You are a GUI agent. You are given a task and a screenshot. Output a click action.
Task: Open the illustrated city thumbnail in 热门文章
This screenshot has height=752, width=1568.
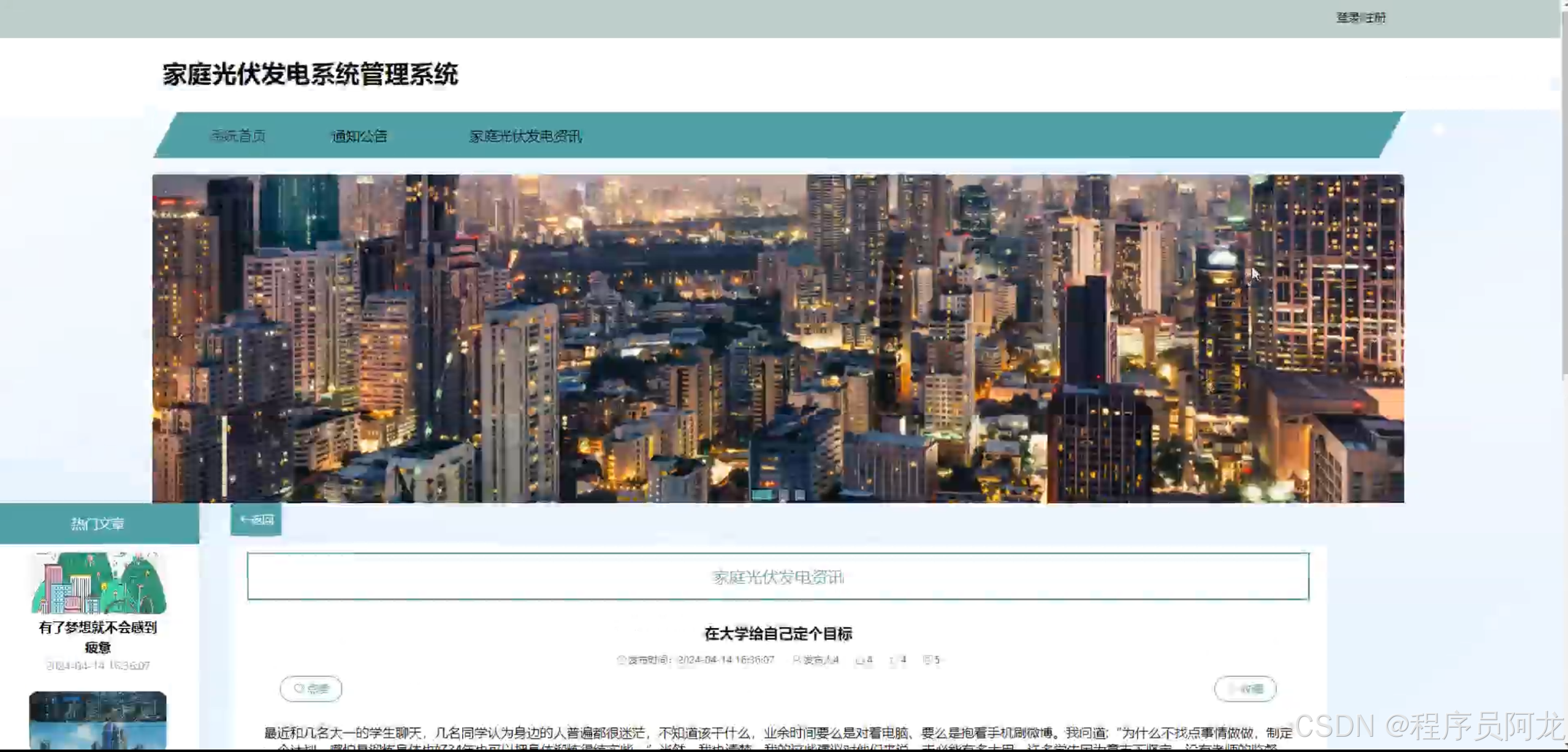98,583
